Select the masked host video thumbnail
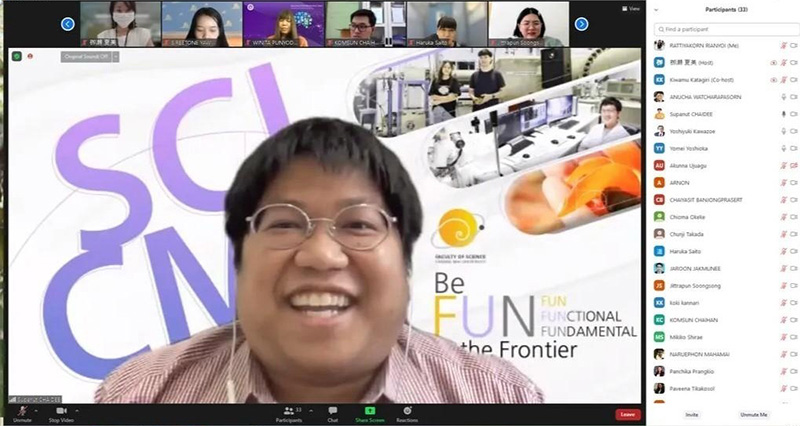Image resolution: width=800 pixels, height=426 pixels. 120,24
